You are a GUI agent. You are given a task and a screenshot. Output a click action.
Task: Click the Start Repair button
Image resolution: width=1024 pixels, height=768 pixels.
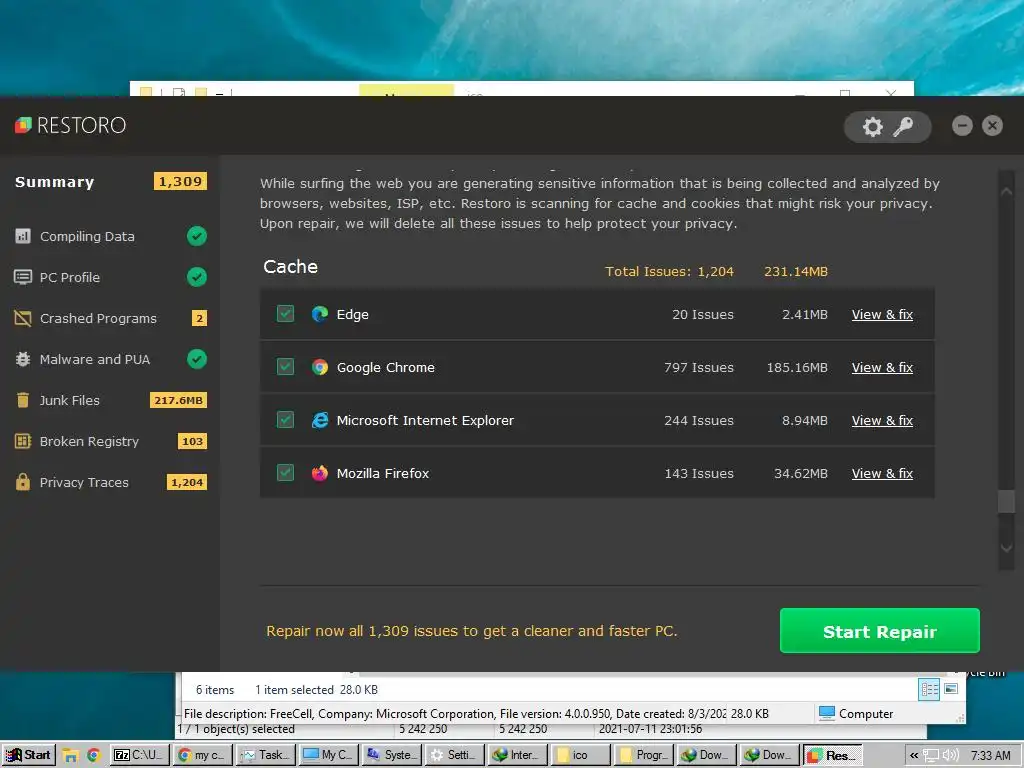(x=880, y=631)
